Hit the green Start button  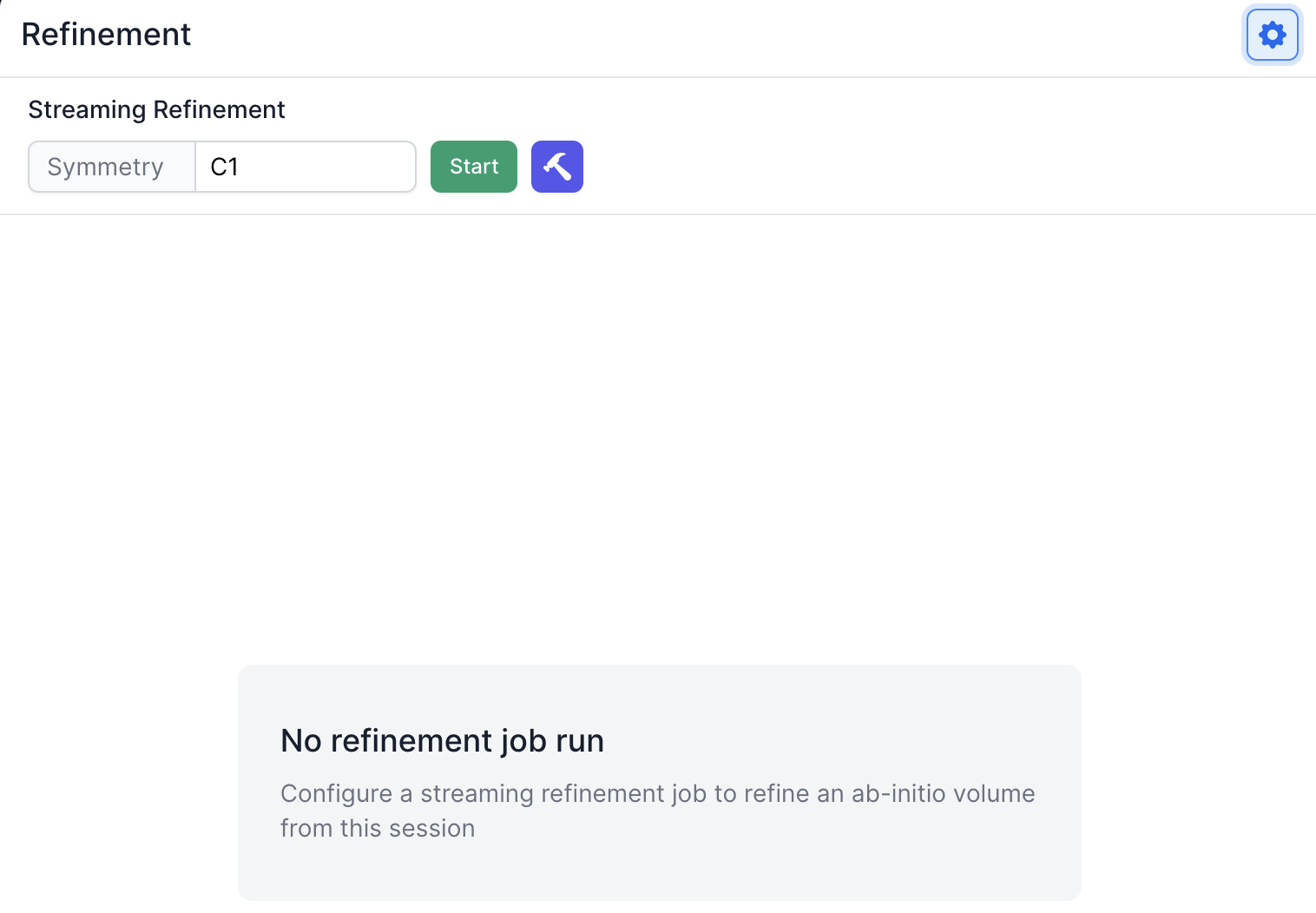coord(474,167)
